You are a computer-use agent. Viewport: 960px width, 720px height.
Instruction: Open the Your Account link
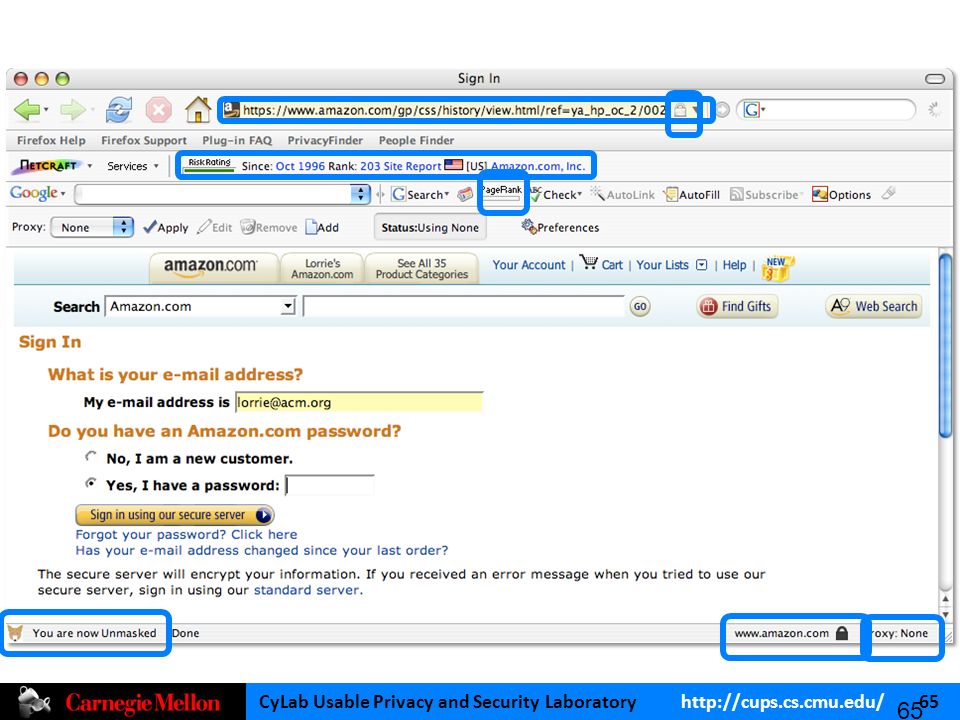529,265
